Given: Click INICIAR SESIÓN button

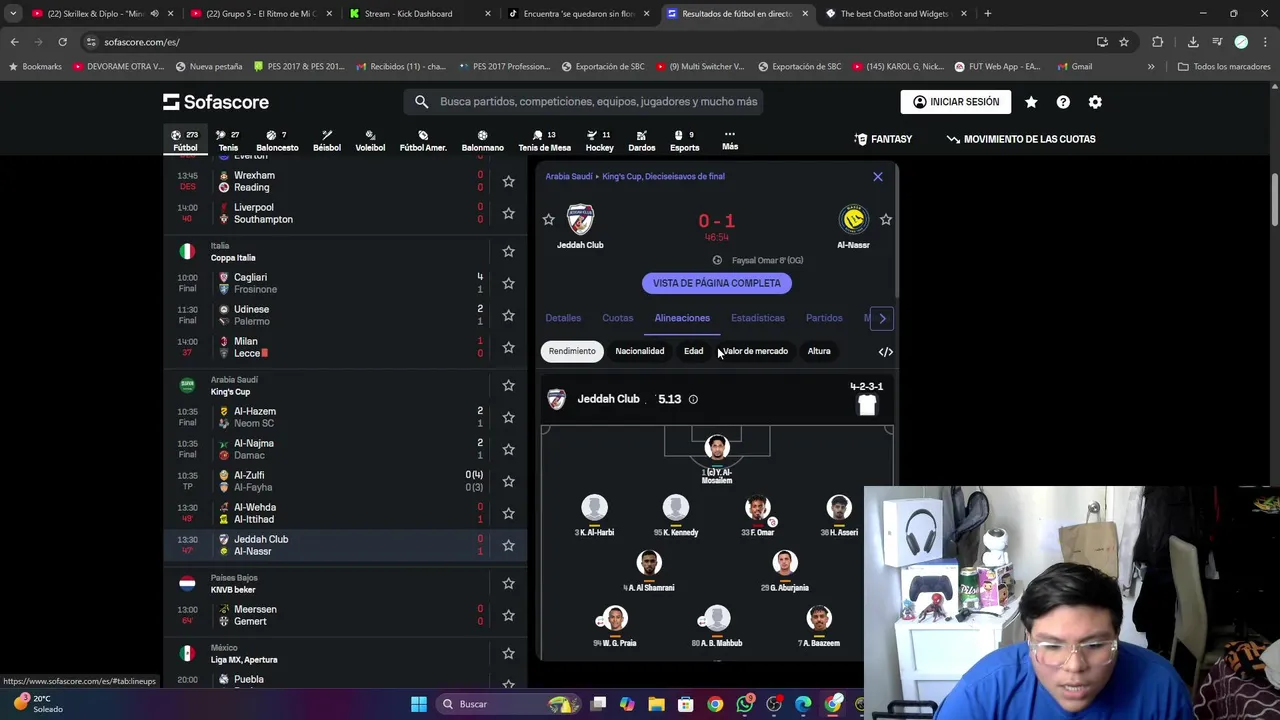Looking at the screenshot, I should coord(956,102).
